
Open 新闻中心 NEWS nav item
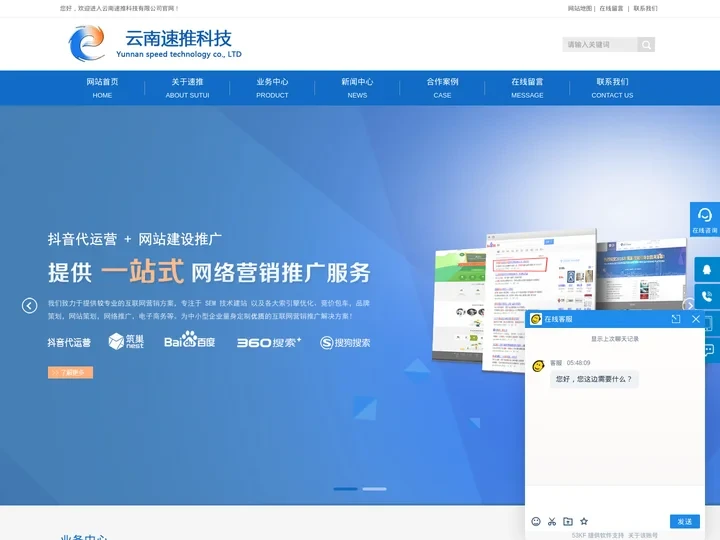(x=357, y=88)
